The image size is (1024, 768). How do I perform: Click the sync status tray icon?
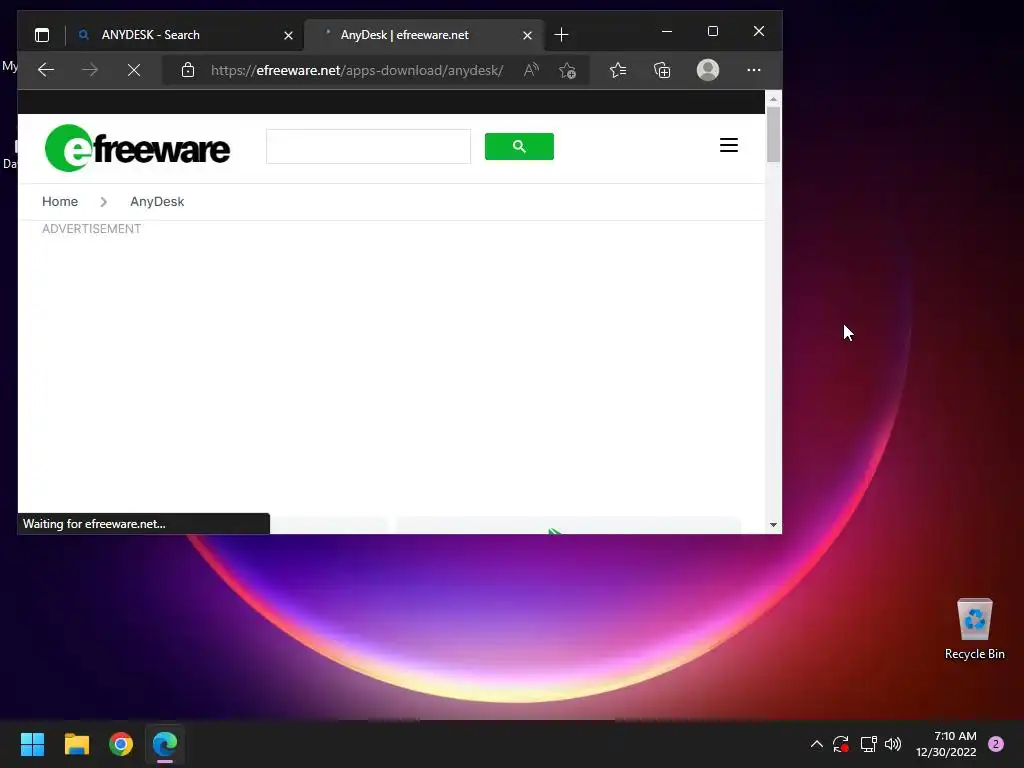840,744
